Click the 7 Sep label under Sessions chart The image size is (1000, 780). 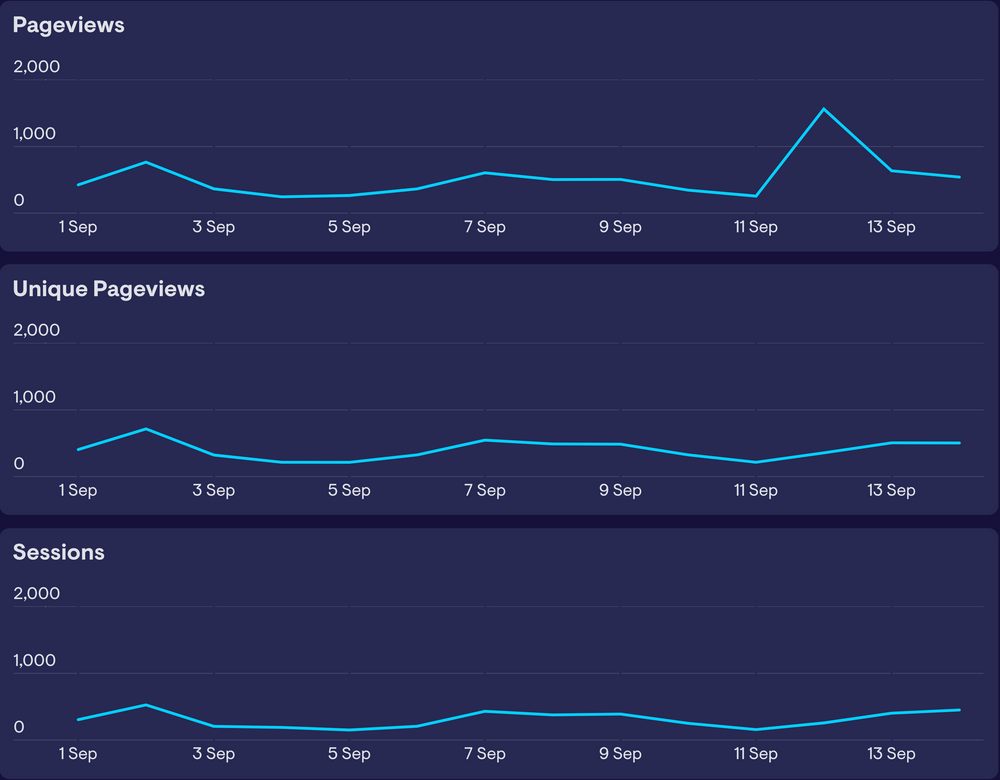tap(484, 754)
